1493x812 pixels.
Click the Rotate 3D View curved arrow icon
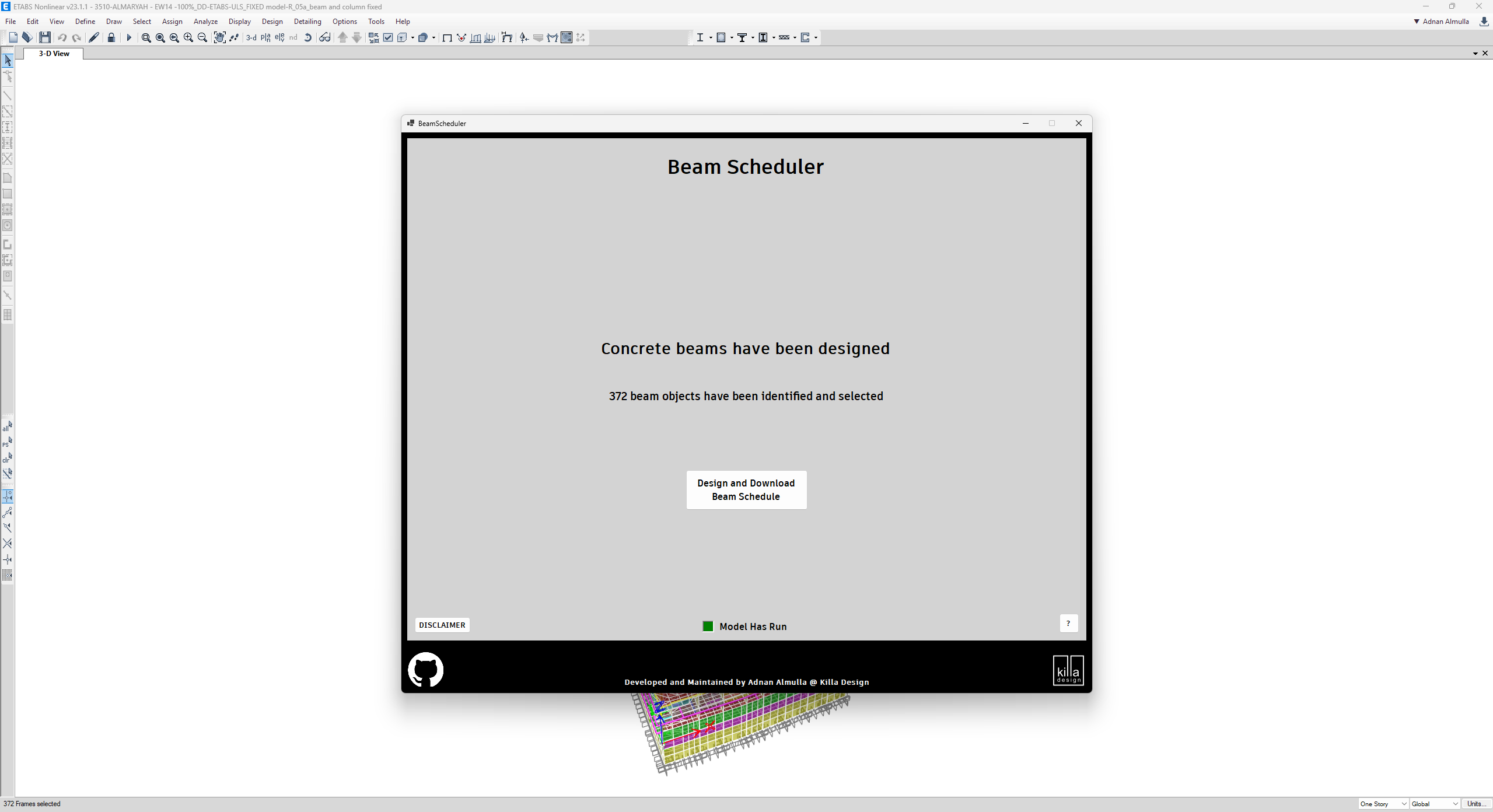tap(308, 37)
